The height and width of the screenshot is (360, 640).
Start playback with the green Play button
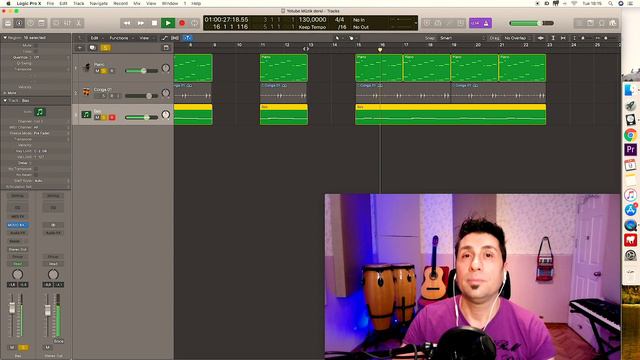[168, 23]
